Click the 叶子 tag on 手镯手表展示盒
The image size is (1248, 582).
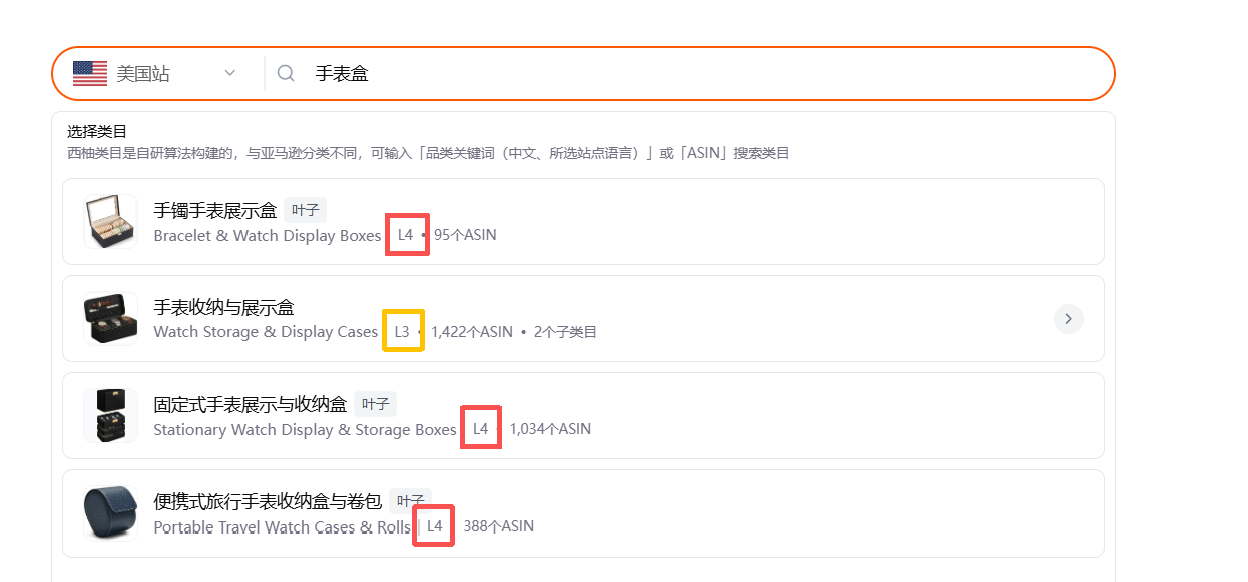(x=305, y=210)
